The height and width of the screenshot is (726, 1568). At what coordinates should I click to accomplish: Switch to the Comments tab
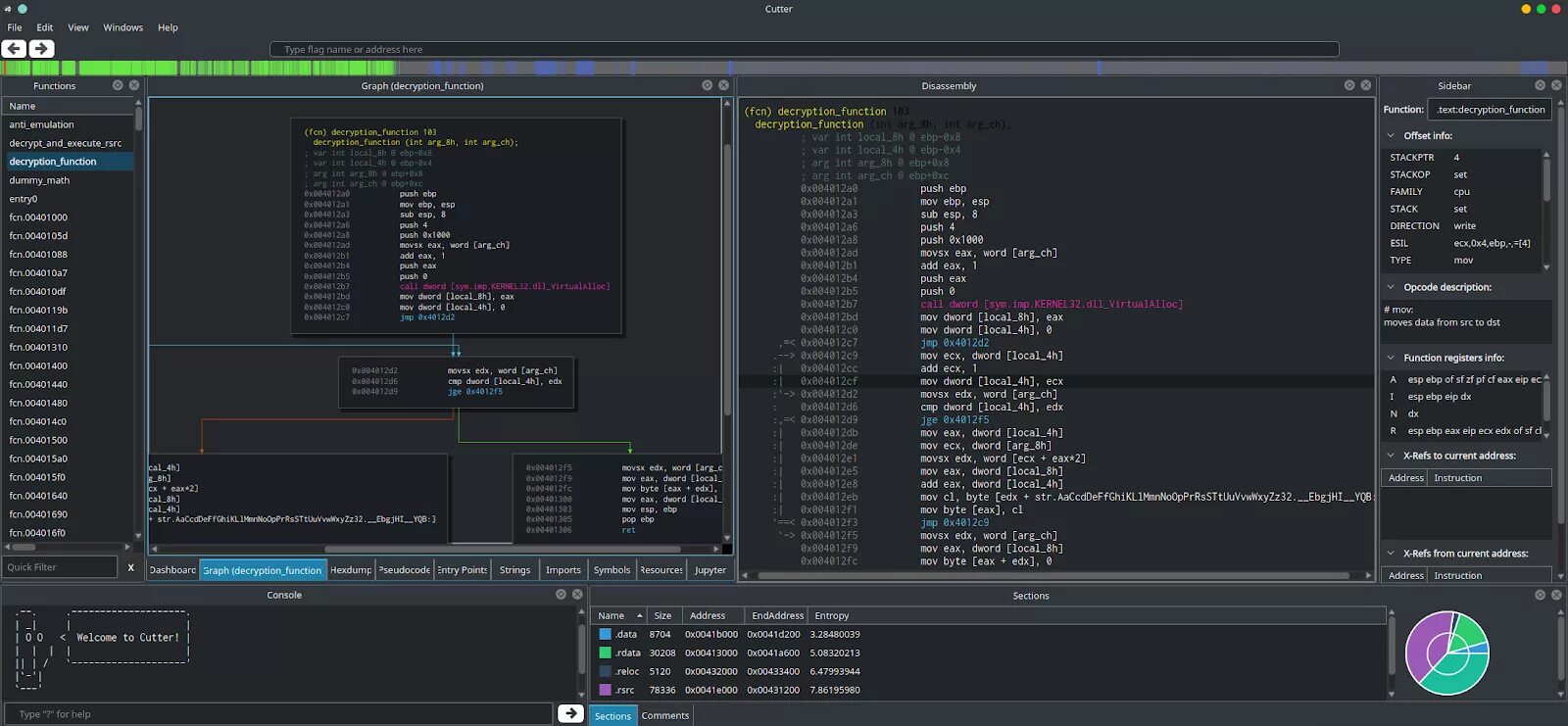[664, 715]
